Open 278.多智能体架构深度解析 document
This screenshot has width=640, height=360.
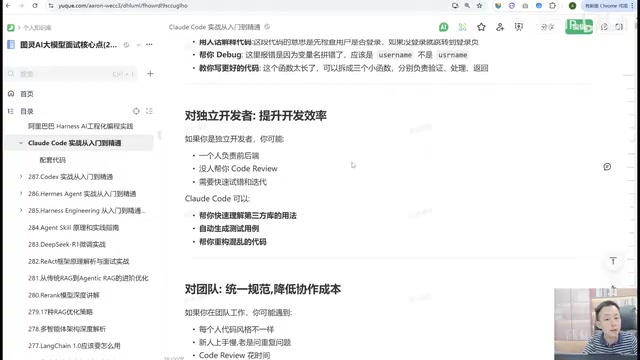point(67,329)
